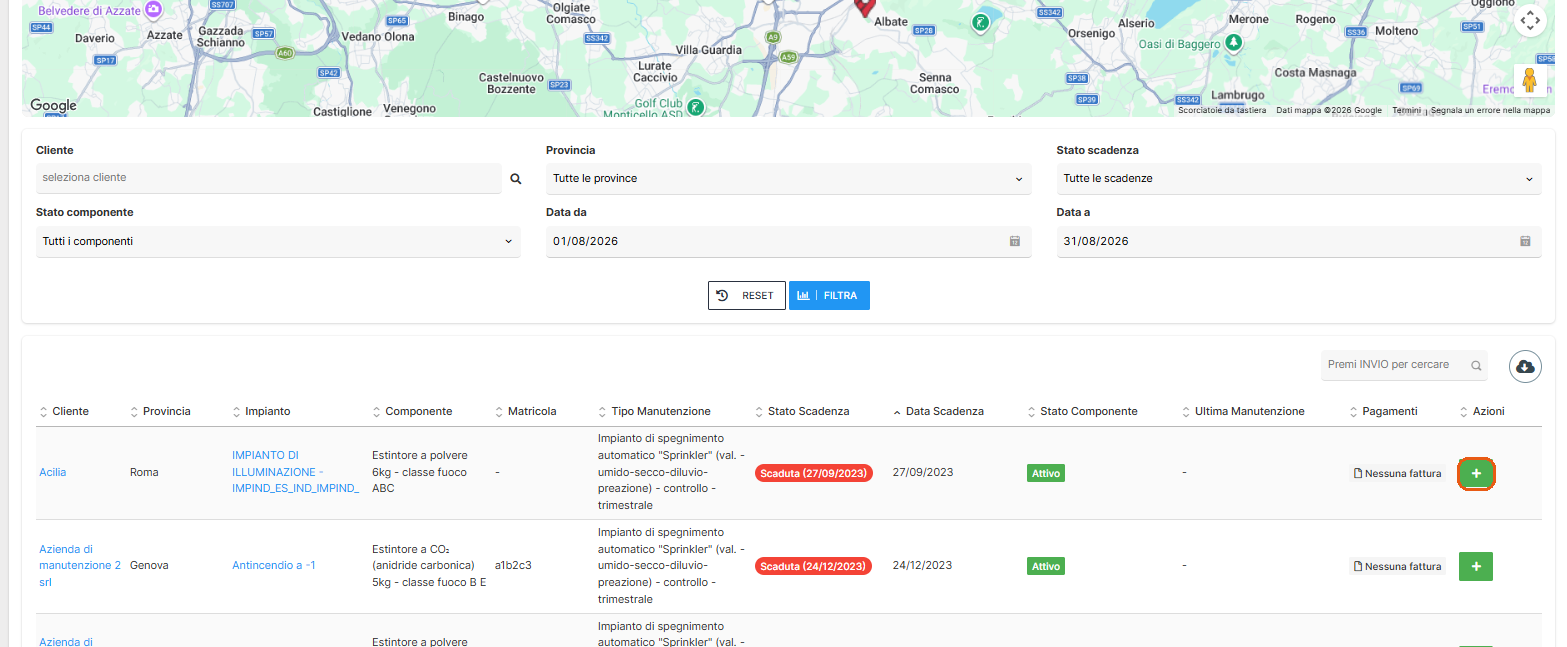Click the search magnifier next to Cliente field
The width and height of the screenshot is (1567, 647).
coord(516,179)
